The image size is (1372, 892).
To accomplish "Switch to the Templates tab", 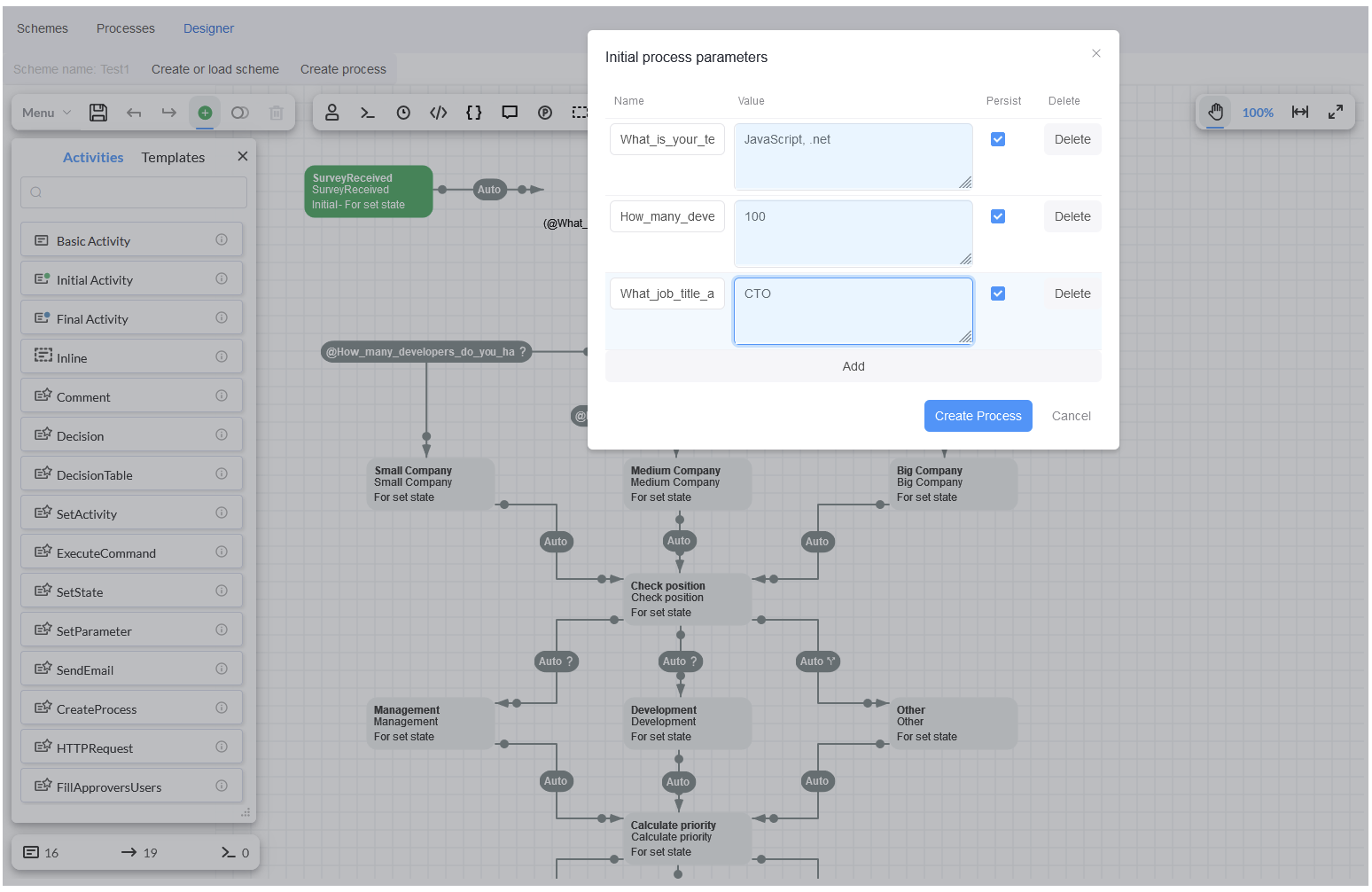I will [x=173, y=157].
